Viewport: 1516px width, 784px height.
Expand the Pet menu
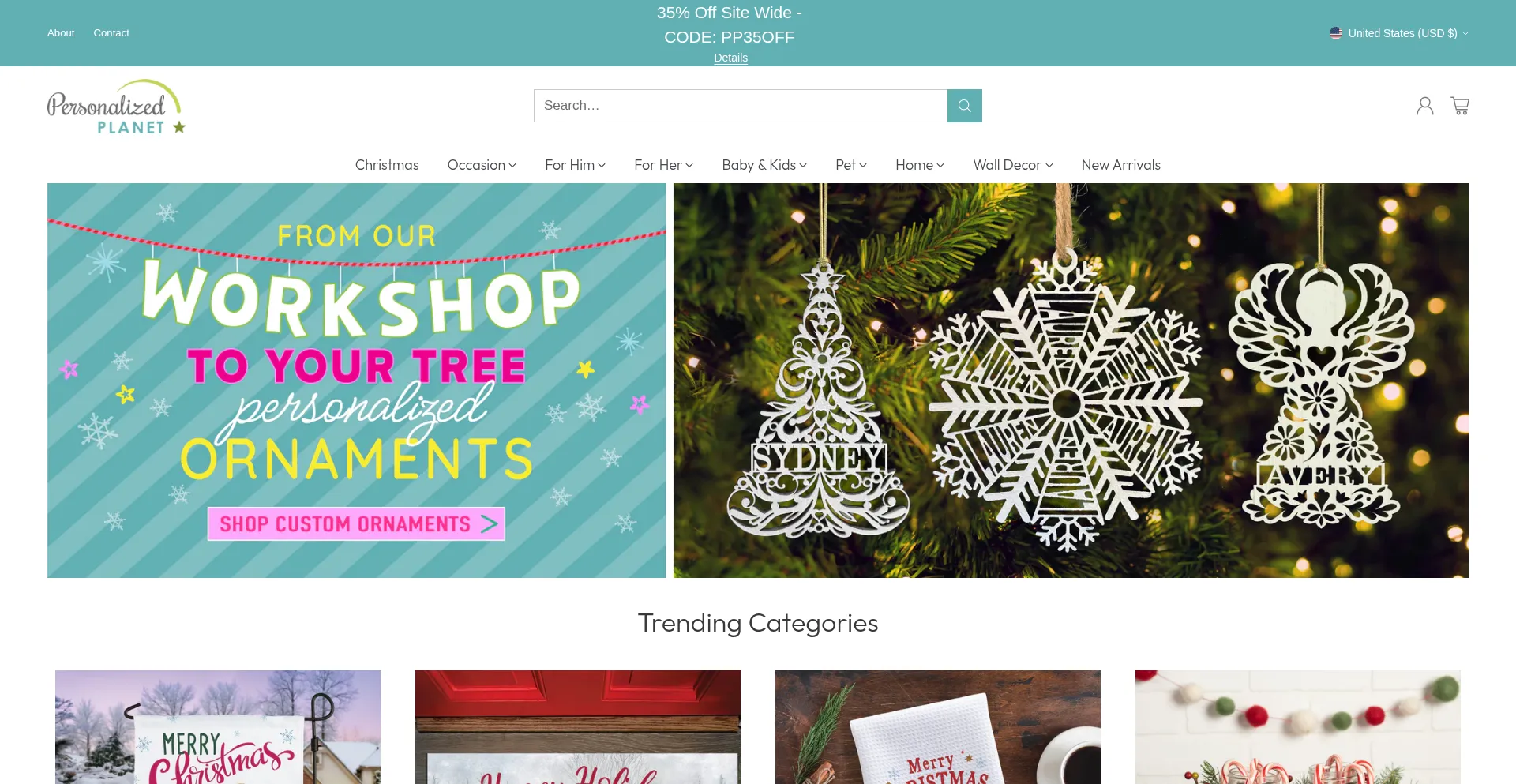point(851,165)
